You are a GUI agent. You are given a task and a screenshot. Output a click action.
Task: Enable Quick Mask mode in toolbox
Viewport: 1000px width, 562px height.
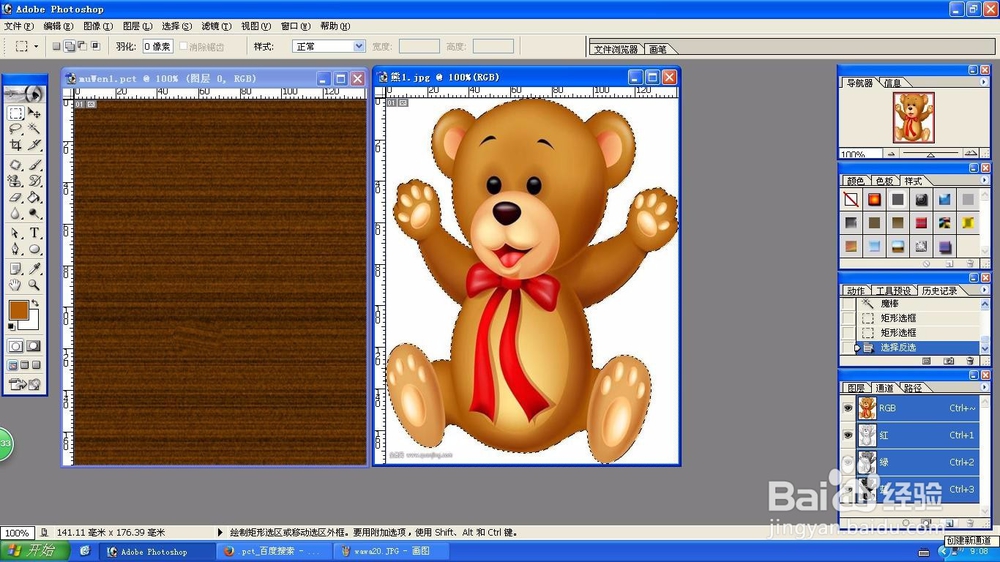click(34, 346)
